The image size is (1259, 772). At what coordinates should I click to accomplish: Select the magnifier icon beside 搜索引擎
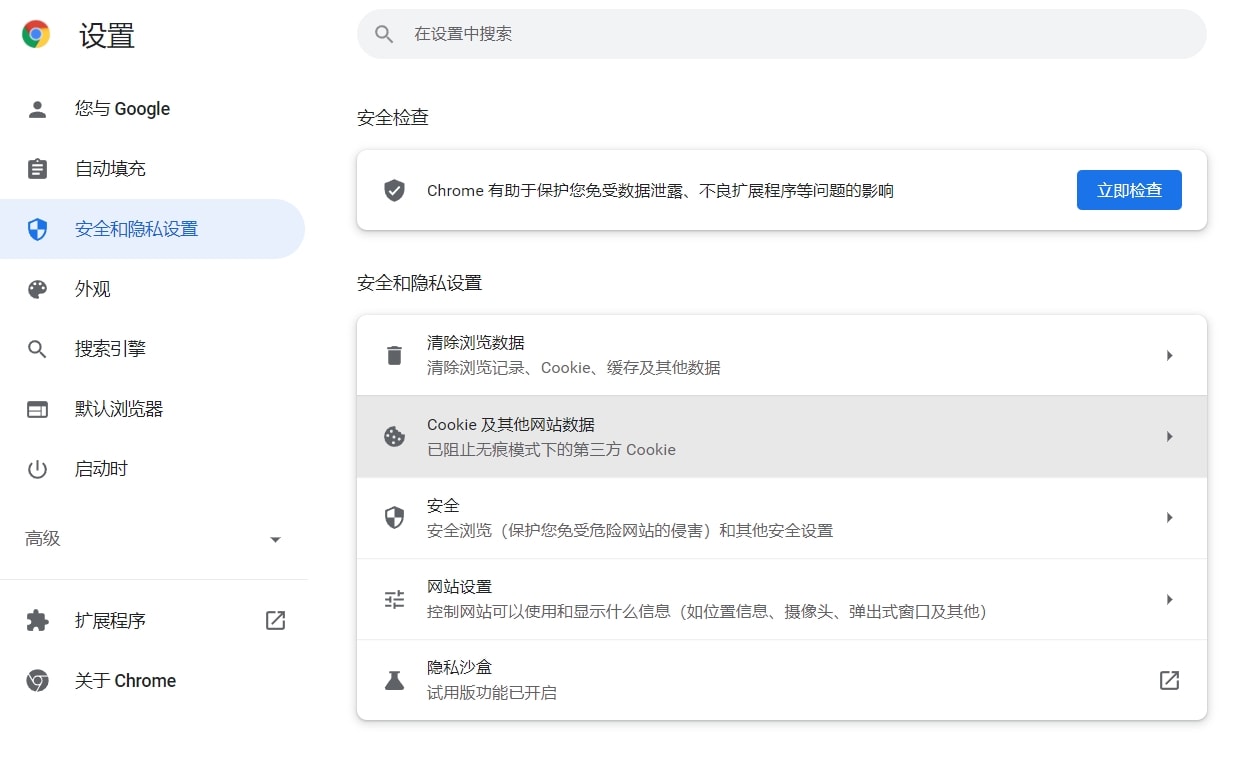(x=37, y=348)
